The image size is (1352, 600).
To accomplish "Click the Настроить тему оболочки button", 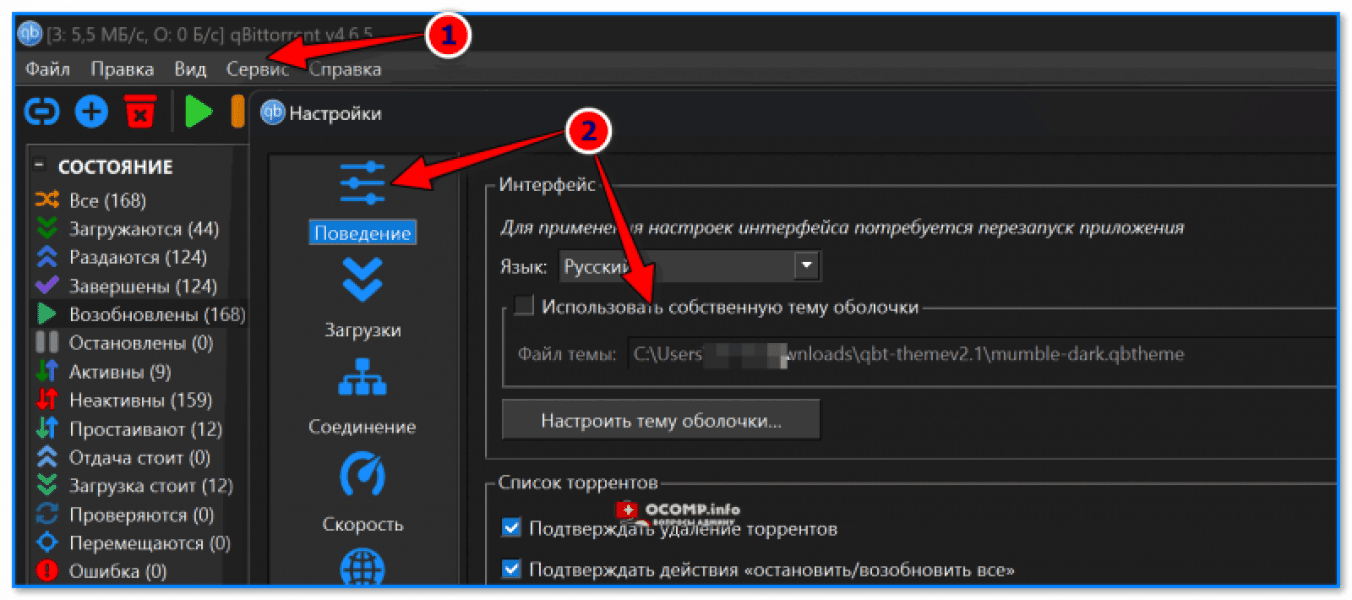I will pos(660,418).
